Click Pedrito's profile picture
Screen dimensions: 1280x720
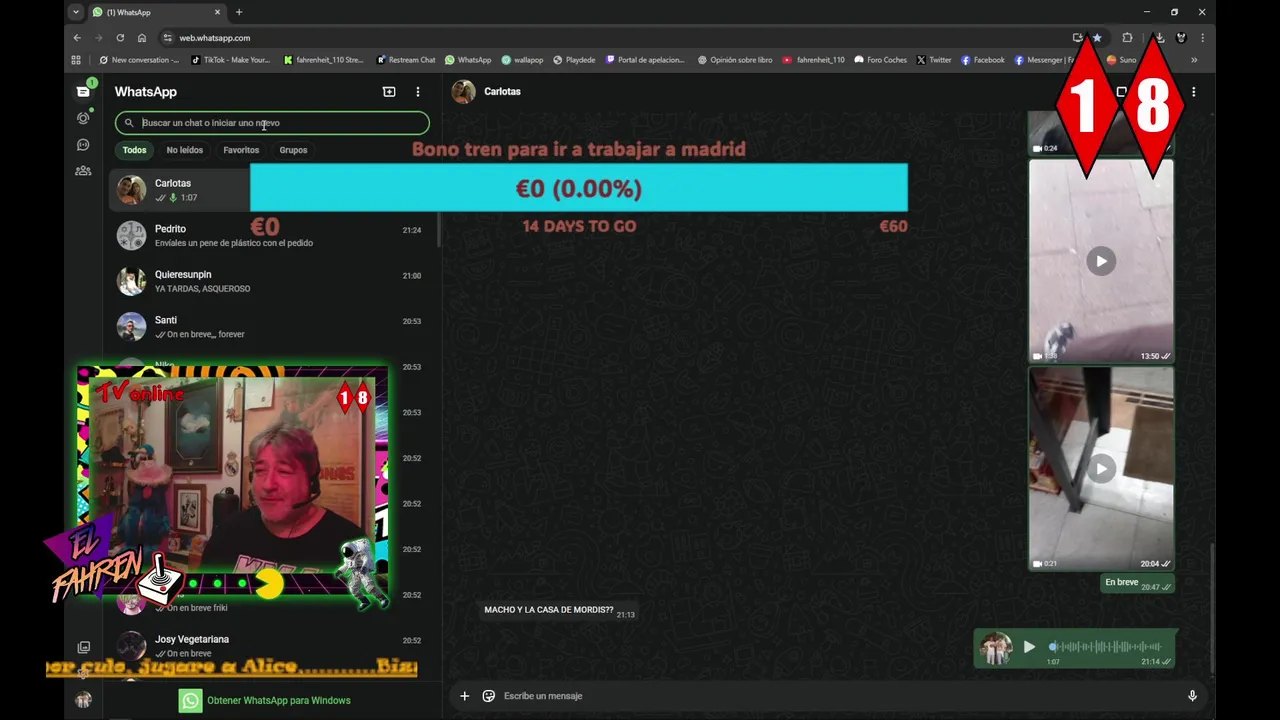click(131, 235)
